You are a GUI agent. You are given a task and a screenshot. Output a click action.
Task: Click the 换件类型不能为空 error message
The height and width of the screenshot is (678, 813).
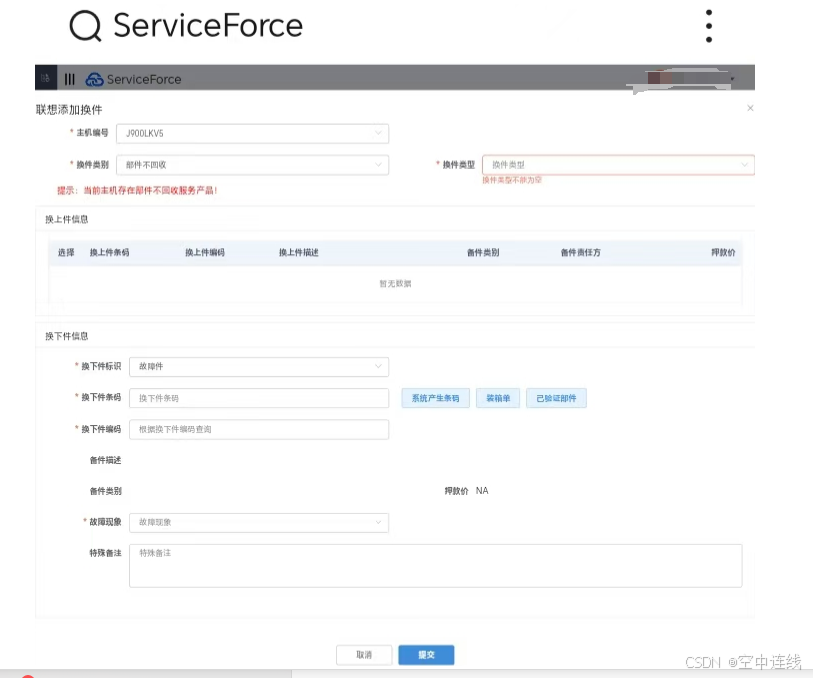pos(512,180)
